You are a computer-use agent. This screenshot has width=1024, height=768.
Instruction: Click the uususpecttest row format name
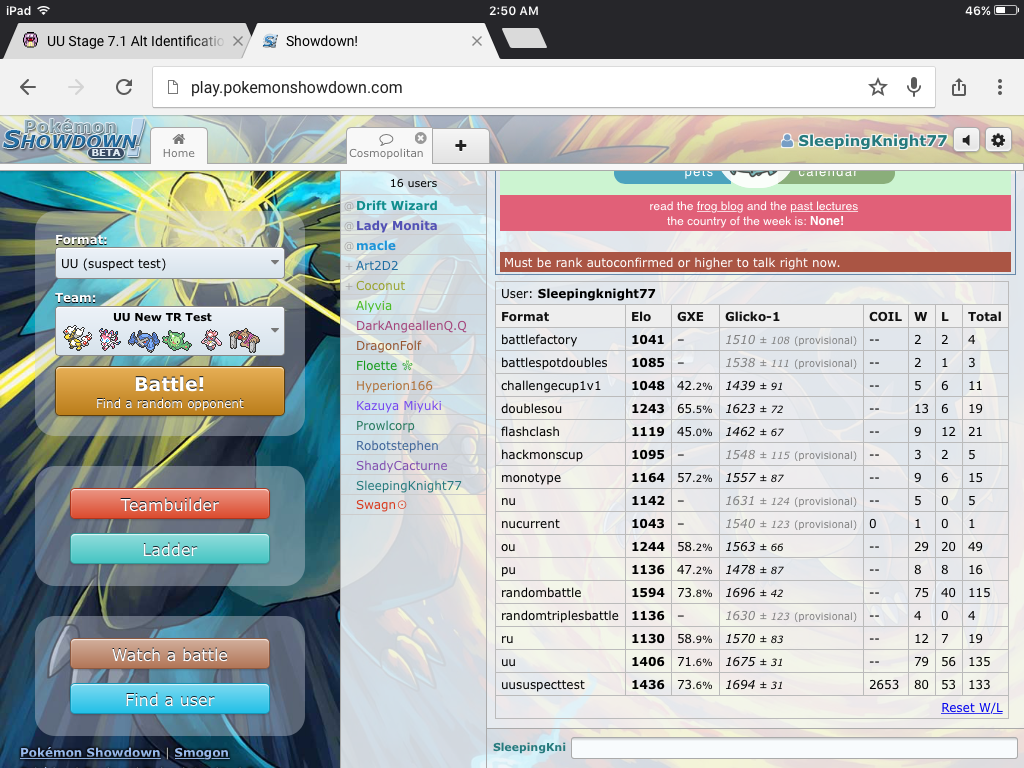pos(543,685)
